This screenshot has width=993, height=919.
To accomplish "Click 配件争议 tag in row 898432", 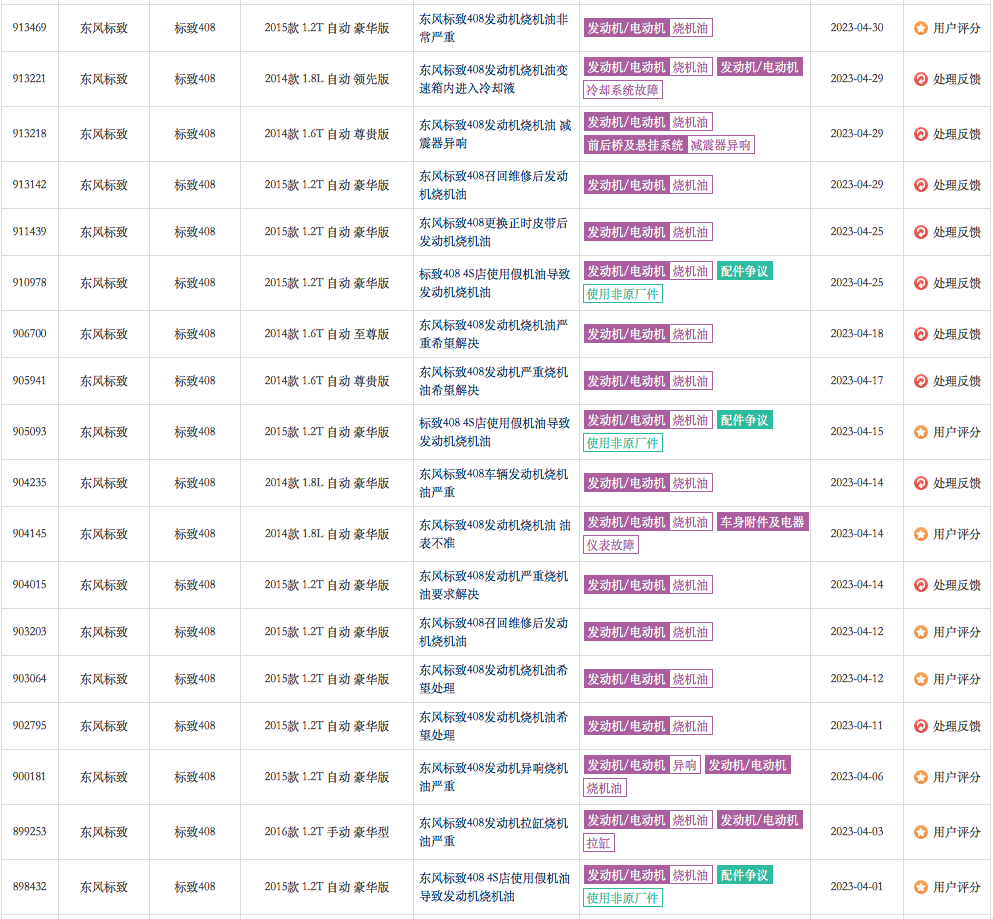I will click(x=744, y=875).
